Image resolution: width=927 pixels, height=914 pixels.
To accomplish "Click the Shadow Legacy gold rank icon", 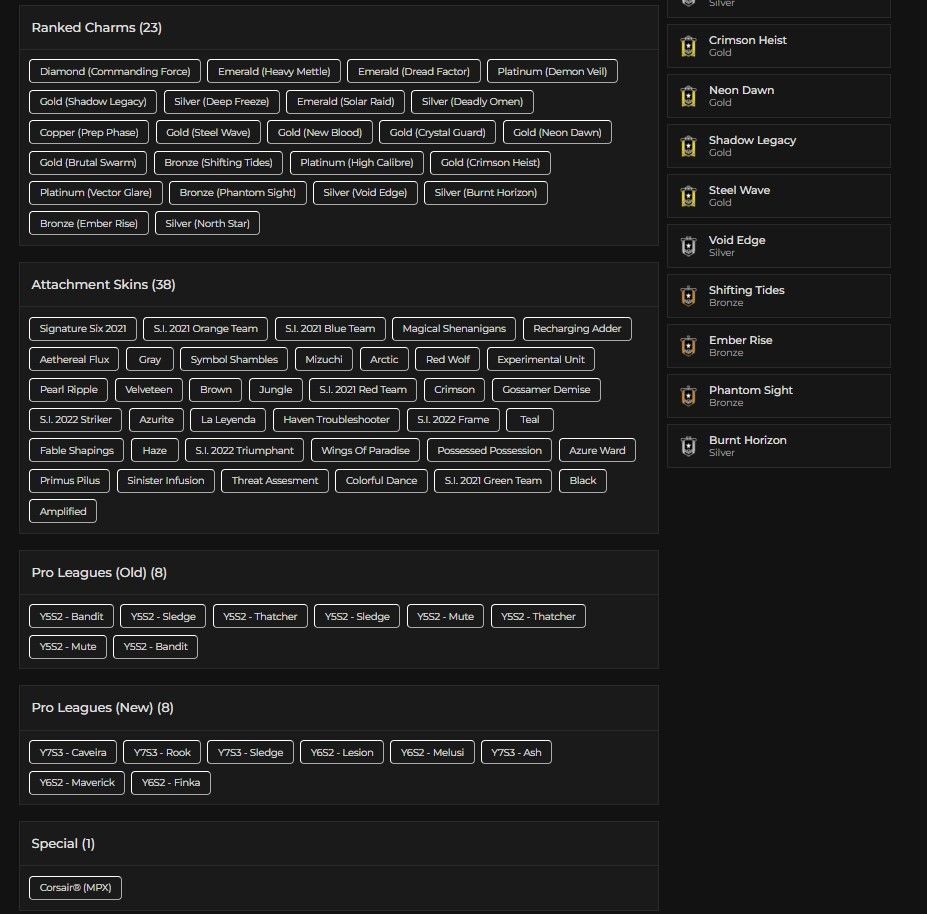I will (x=688, y=146).
